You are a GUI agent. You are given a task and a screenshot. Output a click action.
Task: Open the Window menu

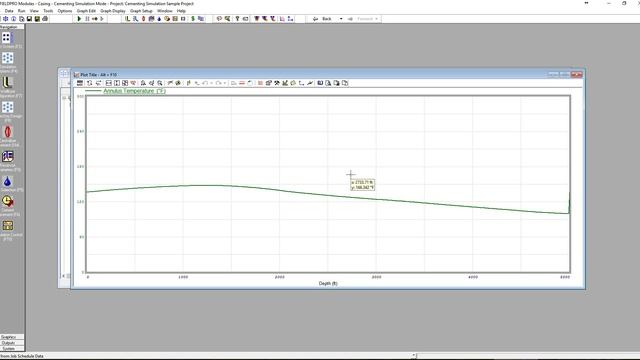pos(164,11)
